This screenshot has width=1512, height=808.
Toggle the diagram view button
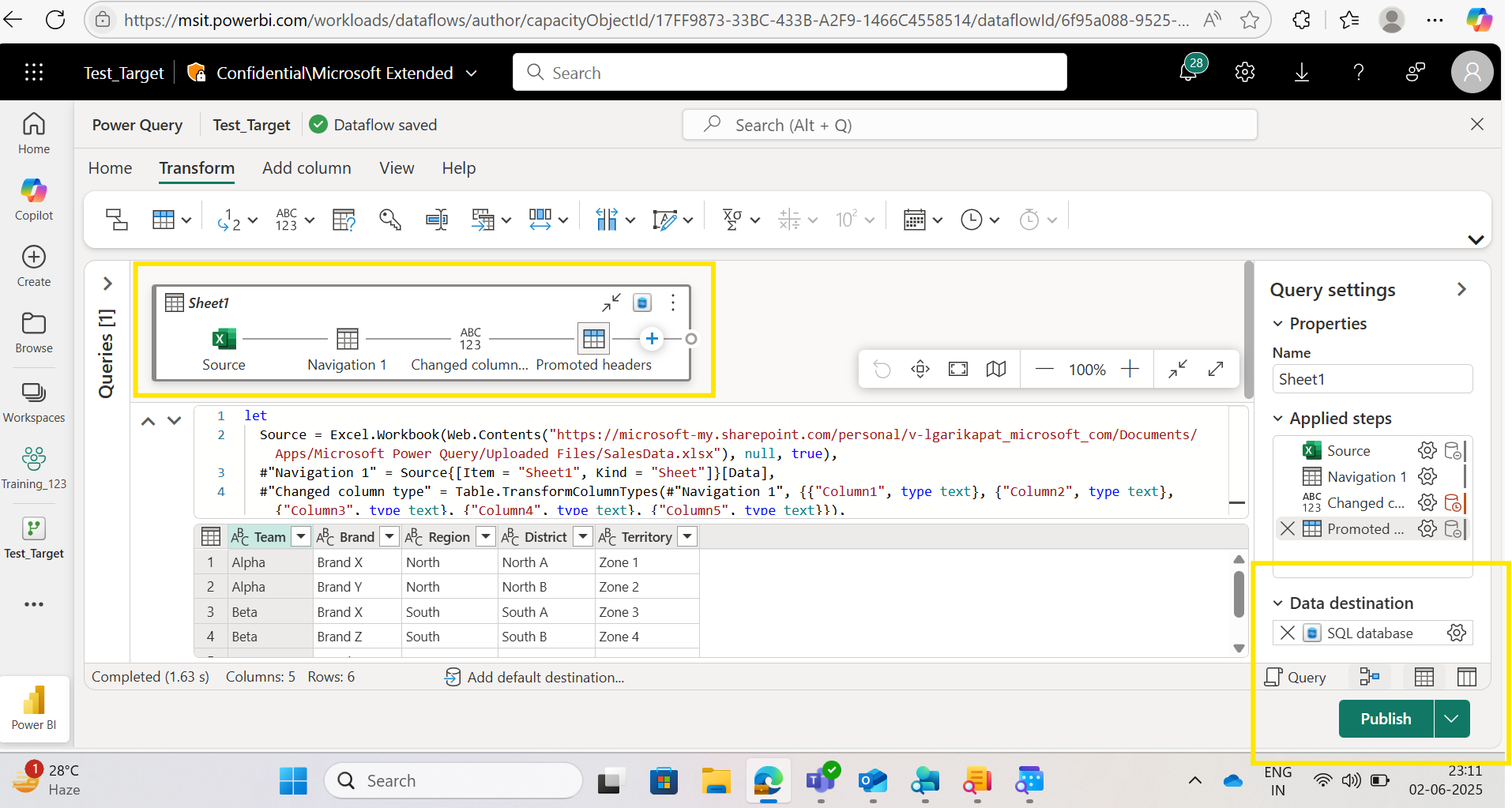pos(1369,677)
